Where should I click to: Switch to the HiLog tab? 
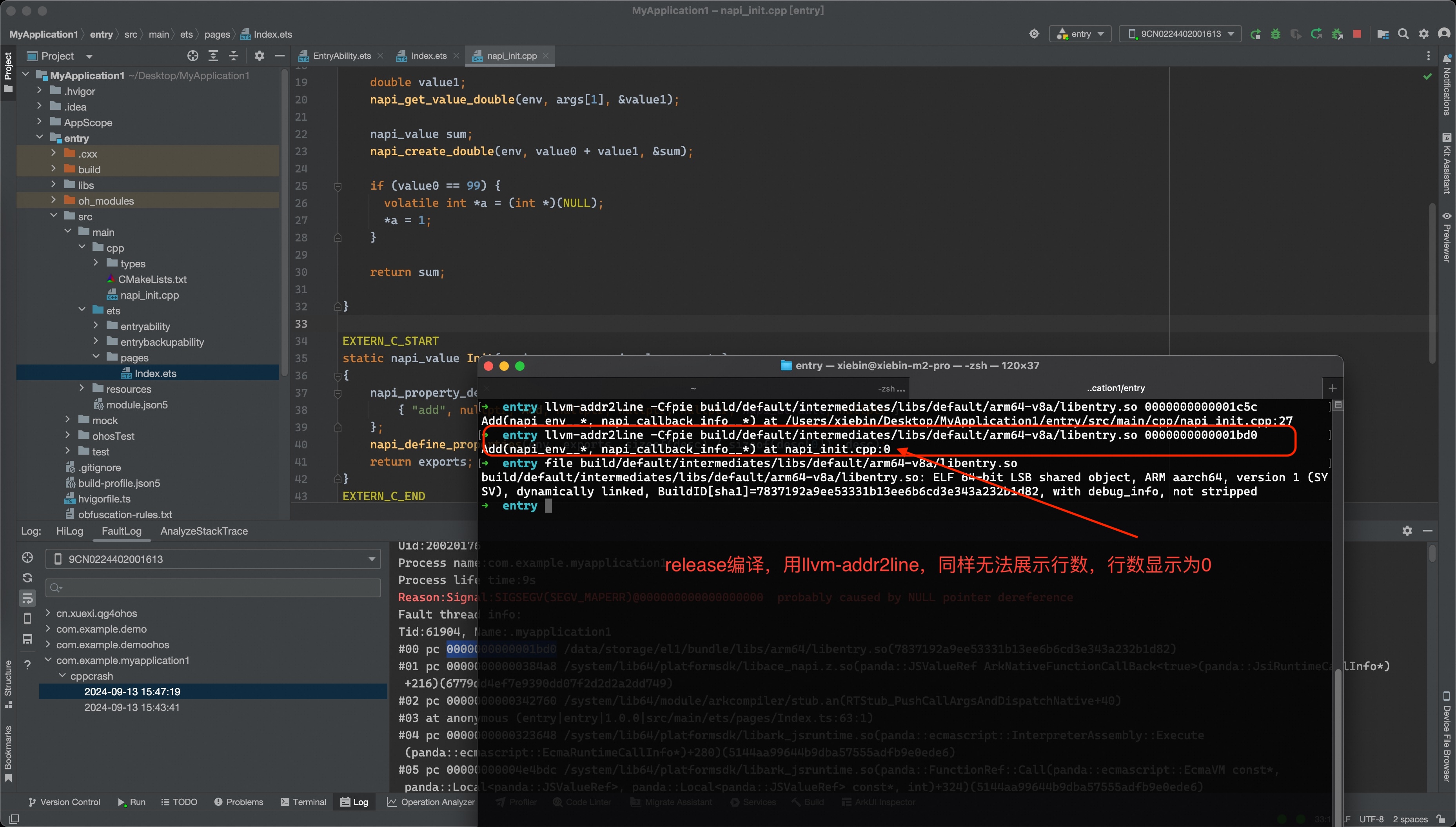click(69, 531)
